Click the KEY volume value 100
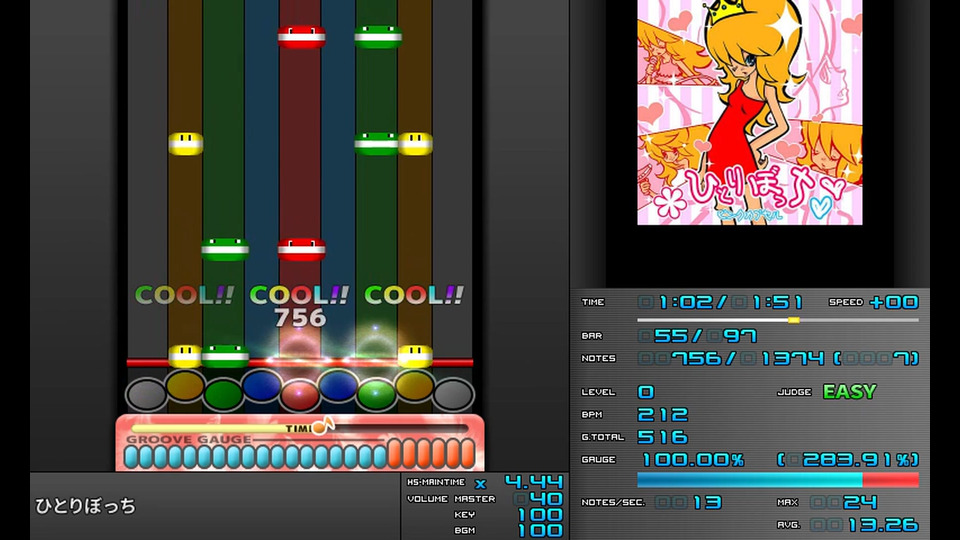The height and width of the screenshot is (540, 960). (x=541, y=514)
